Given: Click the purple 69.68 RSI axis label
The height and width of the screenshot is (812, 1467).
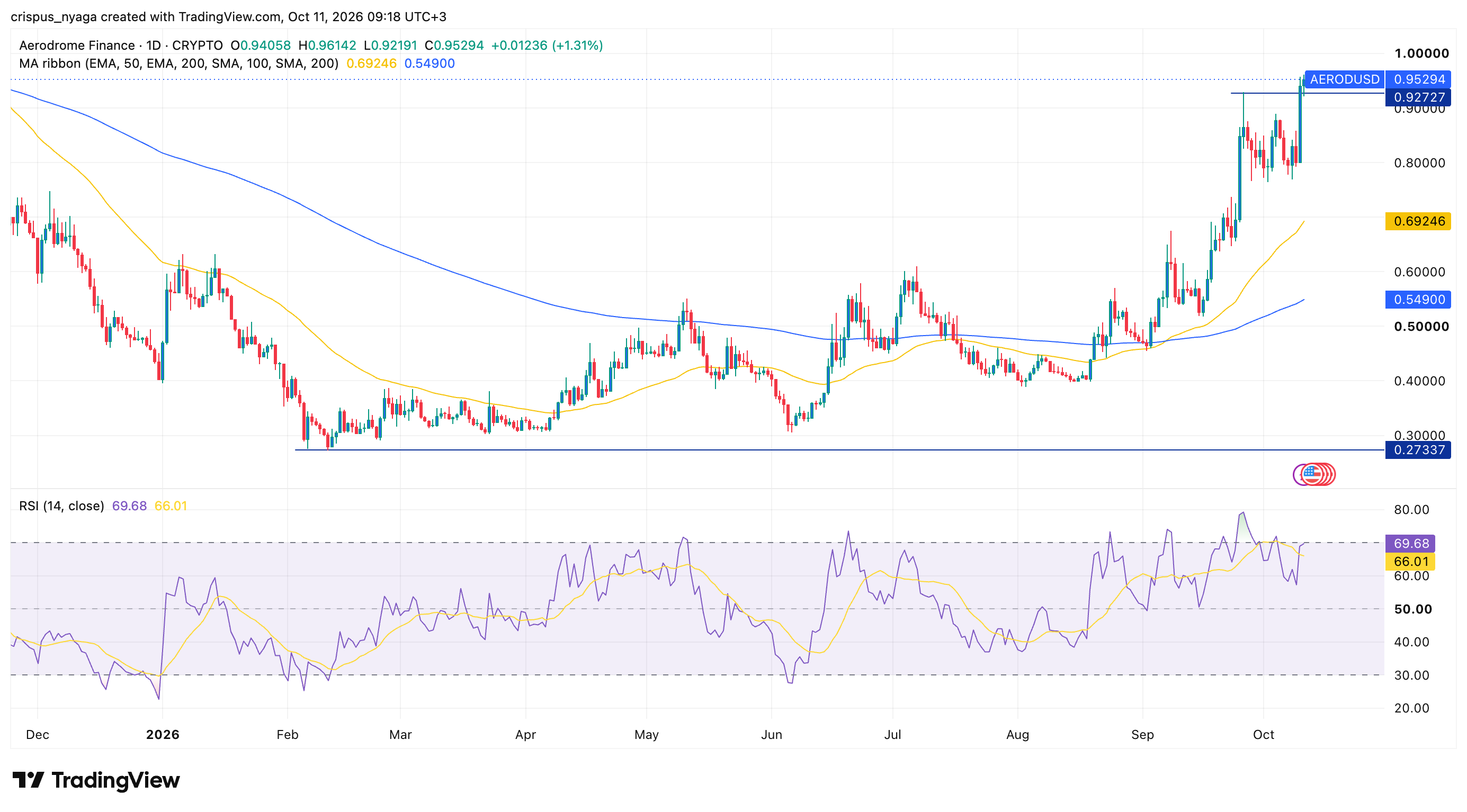Looking at the screenshot, I should tap(1411, 544).
